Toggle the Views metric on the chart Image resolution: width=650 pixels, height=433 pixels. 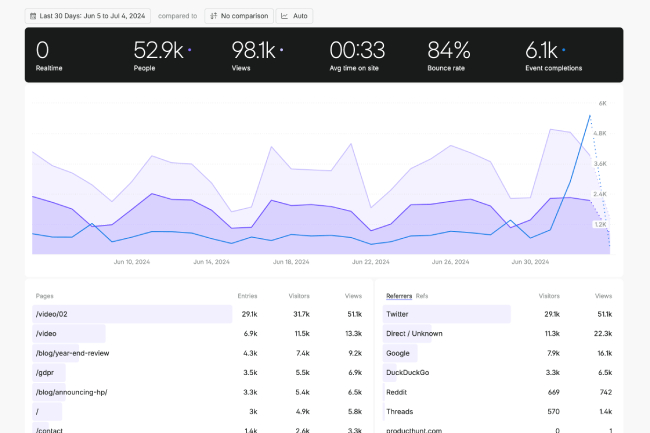point(257,55)
